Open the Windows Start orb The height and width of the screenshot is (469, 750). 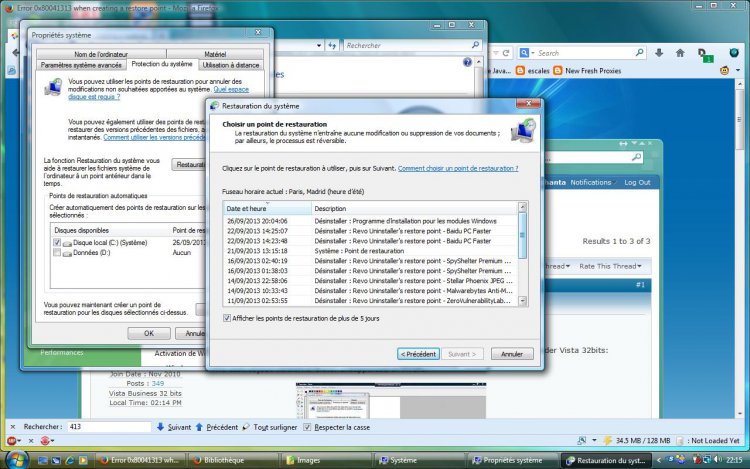(x=17, y=460)
